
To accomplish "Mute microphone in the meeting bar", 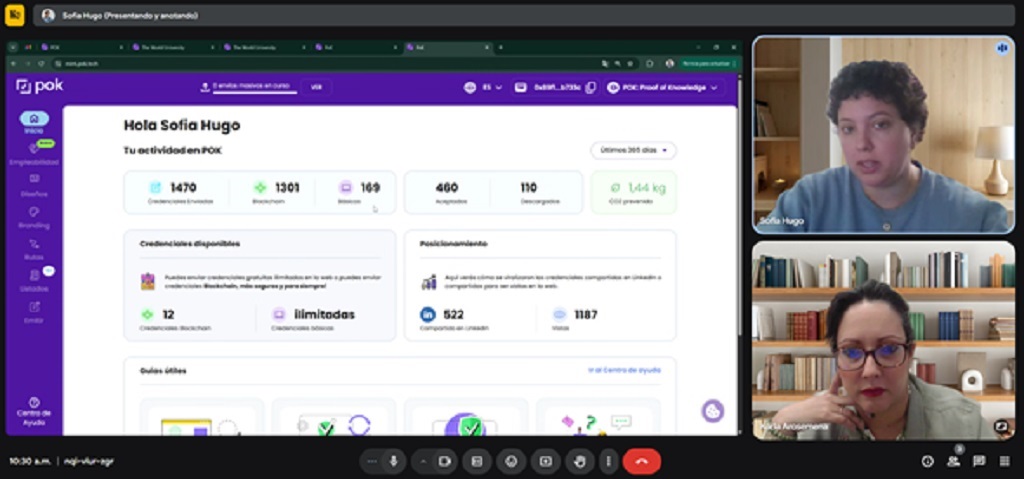I will [393, 461].
